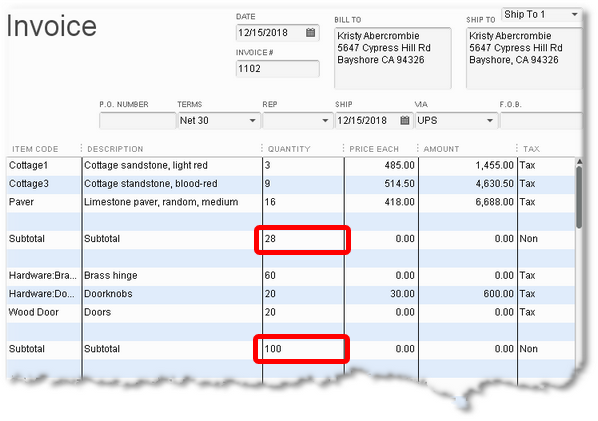Select quantity 100 in second Subtotal row
The height and width of the screenshot is (421, 598).
pyautogui.click(x=302, y=349)
